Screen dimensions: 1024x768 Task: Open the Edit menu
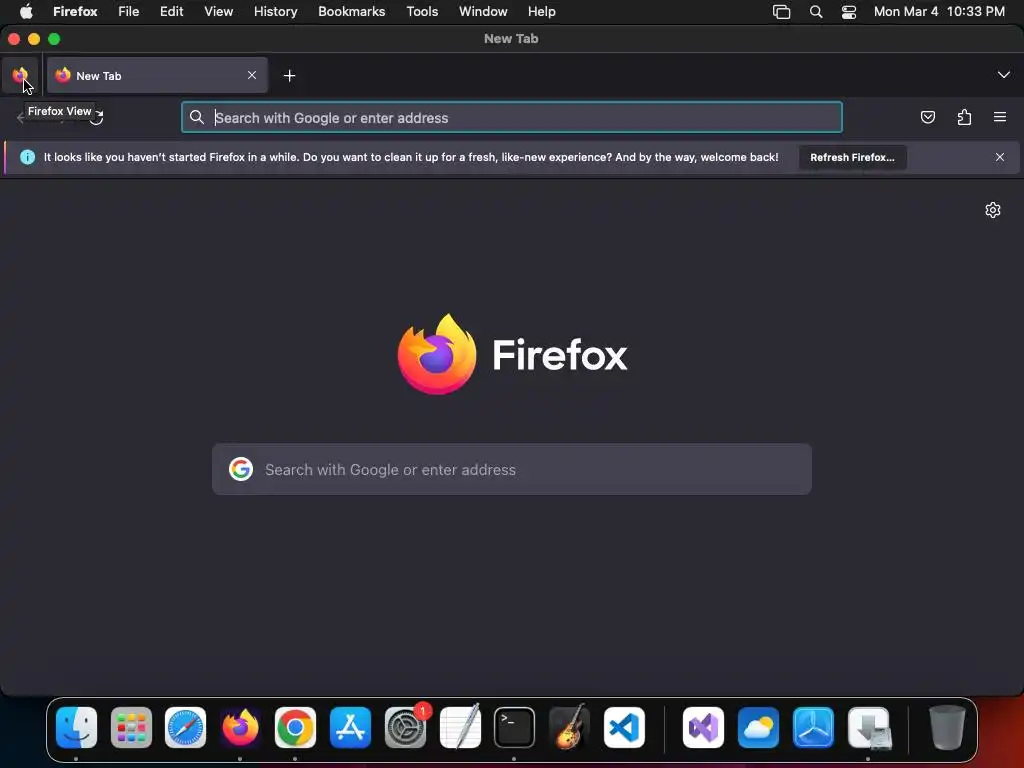point(172,11)
